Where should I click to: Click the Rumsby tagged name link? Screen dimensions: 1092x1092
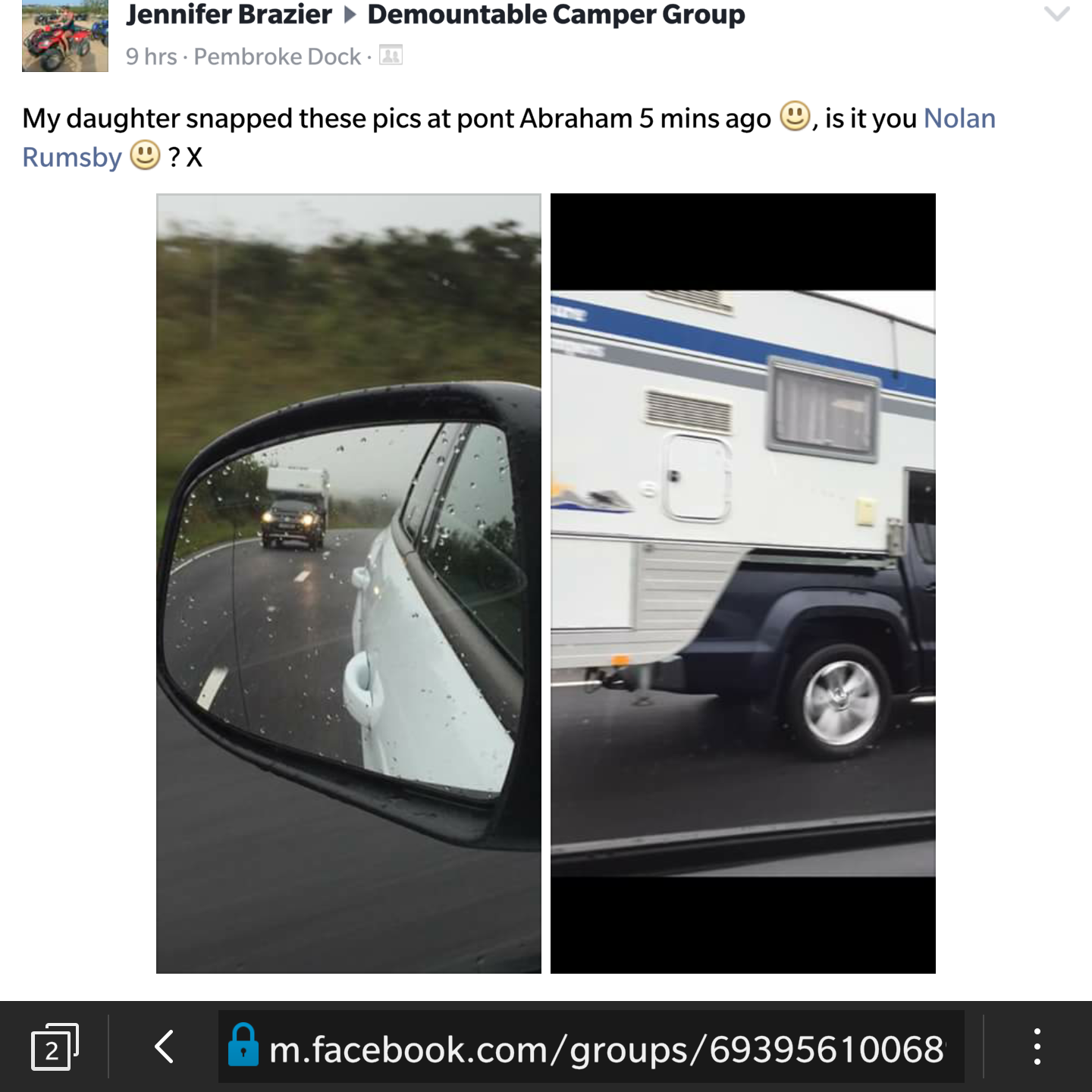coord(72,157)
